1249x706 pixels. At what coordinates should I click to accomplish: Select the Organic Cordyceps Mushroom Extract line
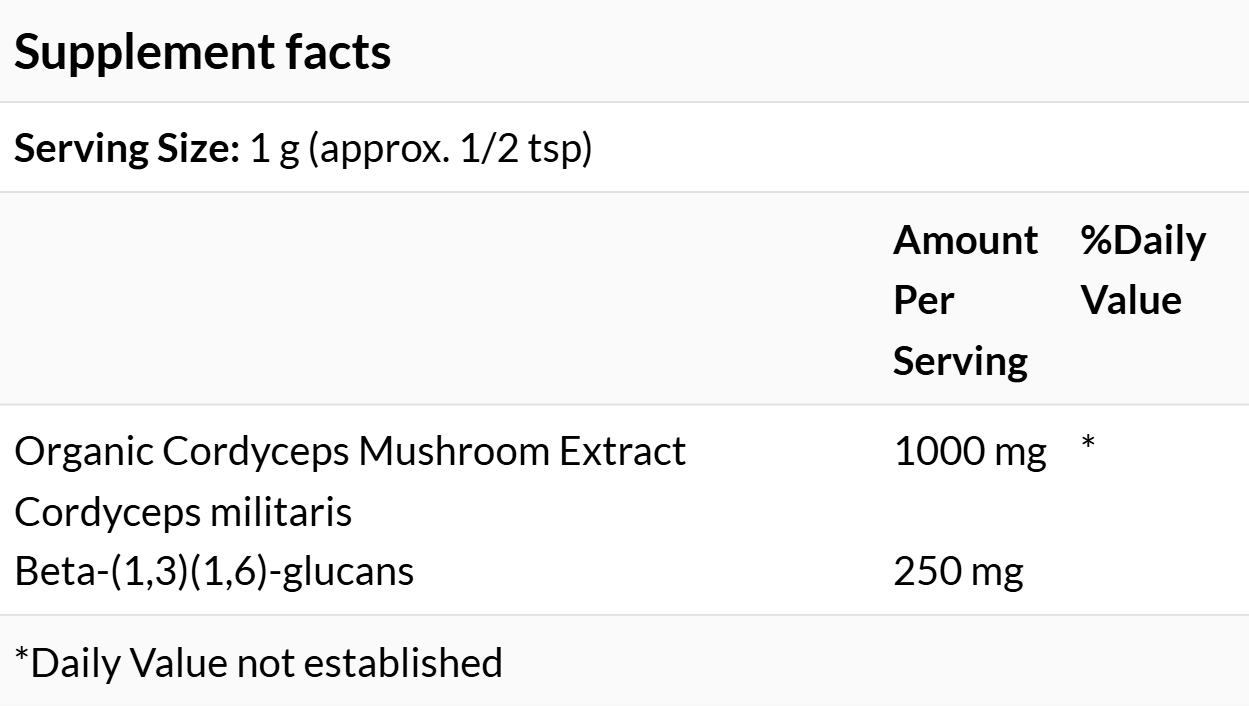click(350, 452)
